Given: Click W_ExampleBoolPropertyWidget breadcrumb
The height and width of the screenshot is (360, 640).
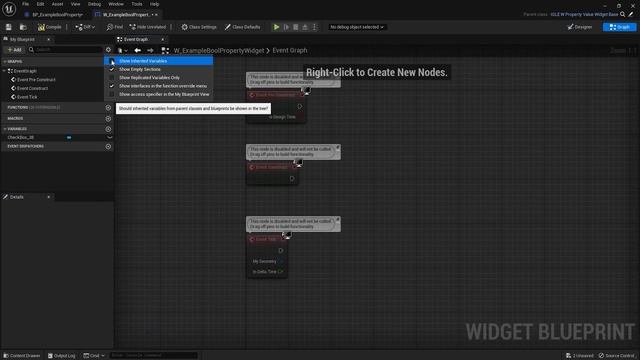Looking at the screenshot, I should pos(219,51).
